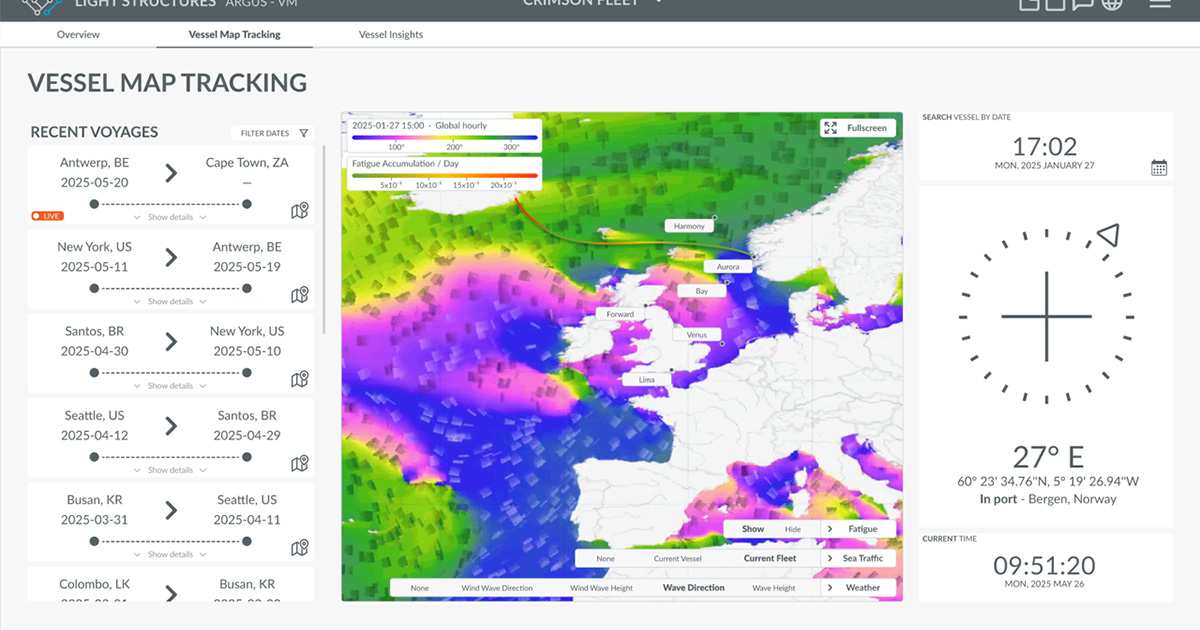Click the LIVE badge on the Antwerp voyage
Viewport: 1200px width, 630px height.
pyautogui.click(x=46, y=216)
